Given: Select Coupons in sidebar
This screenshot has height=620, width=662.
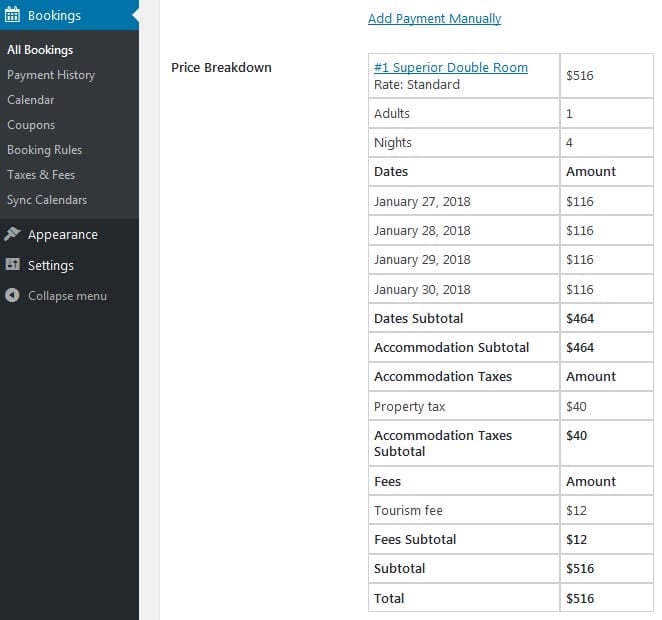Looking at the screenshot, I should click(x=31, y=125).
